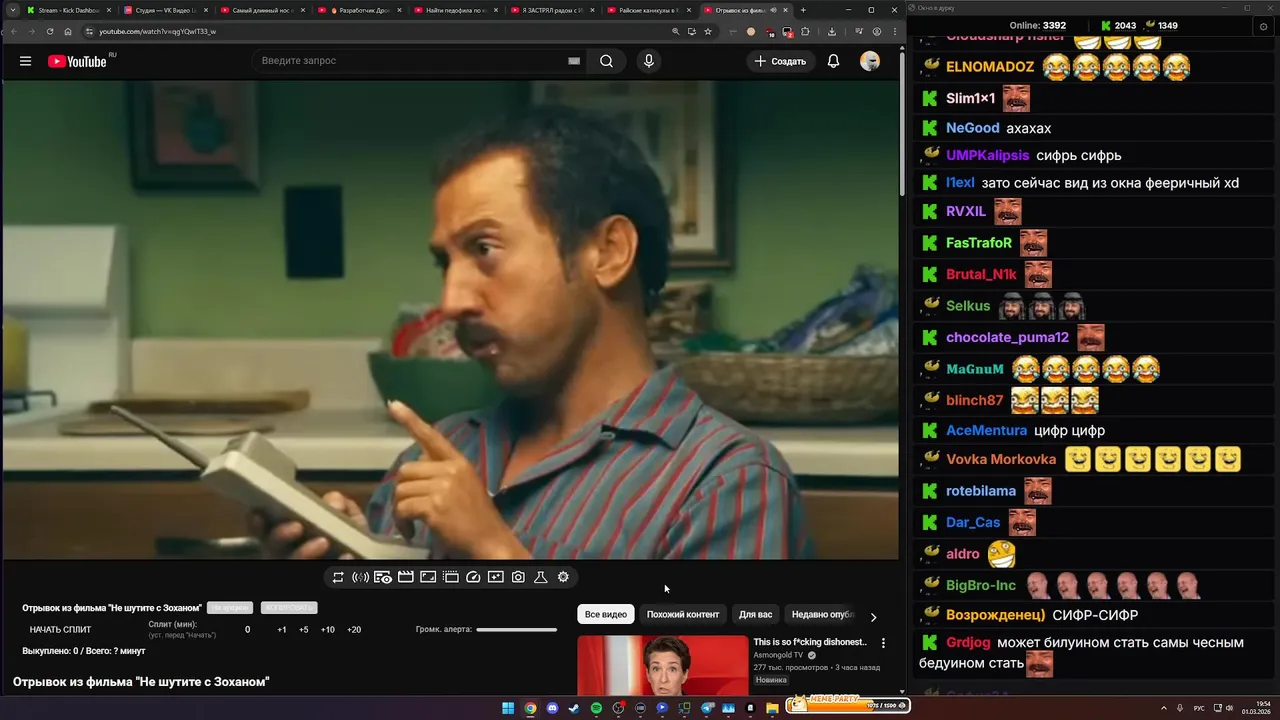Open YouTube notifications bell
Screen dimensions: 1280x720
click(833, 61)
